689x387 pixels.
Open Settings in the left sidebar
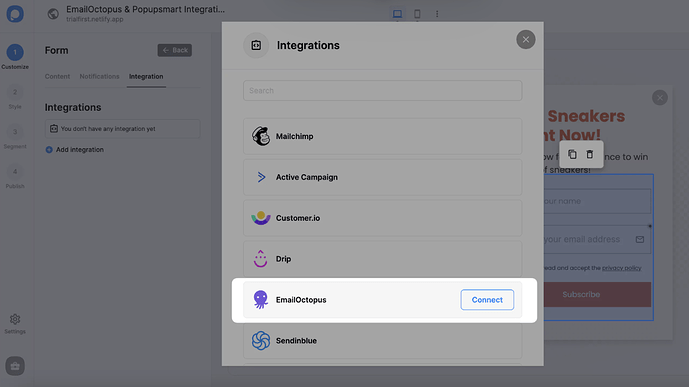pyautogui.click(x=15, y=324)
